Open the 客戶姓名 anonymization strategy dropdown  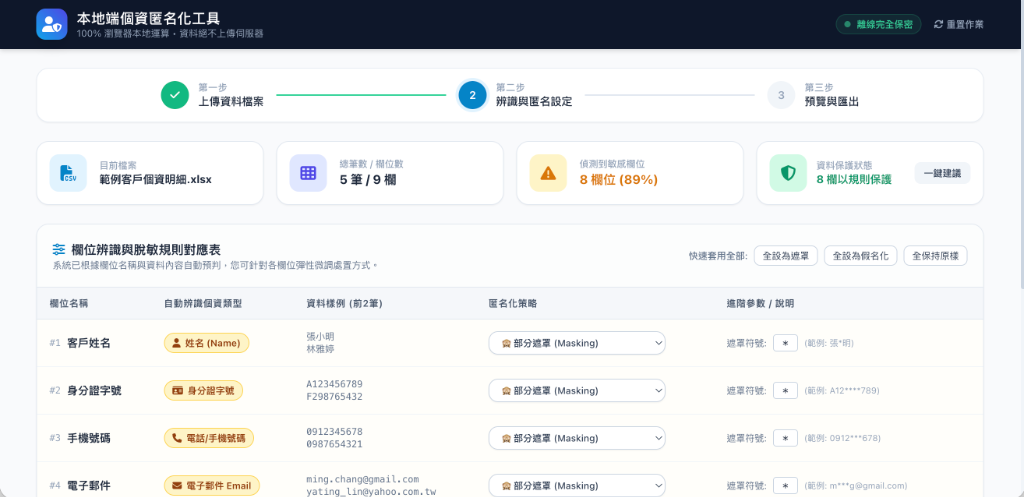(577, 343)
